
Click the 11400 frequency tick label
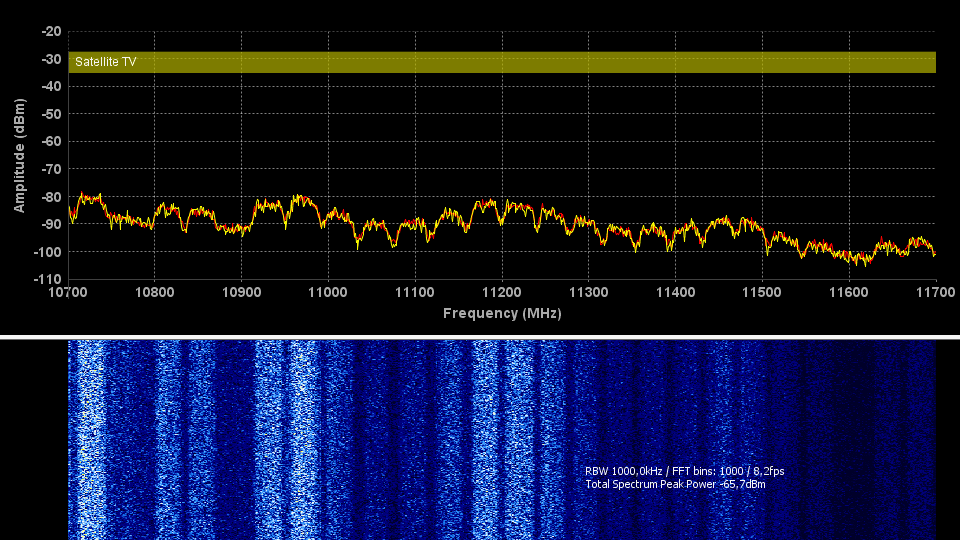coord(675,292)
